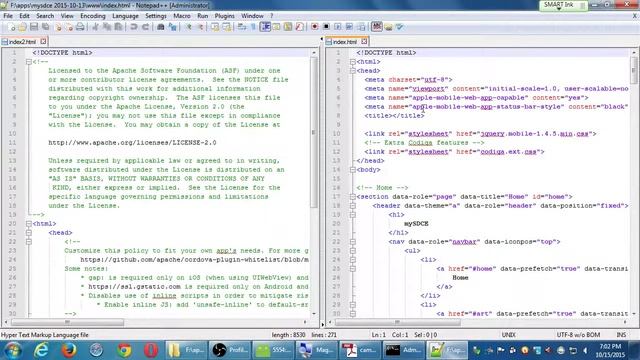Viewport: 640px width, 360px height.
Task: Toggle the highlighted indent guide button
Action: (x=265, y=27)
